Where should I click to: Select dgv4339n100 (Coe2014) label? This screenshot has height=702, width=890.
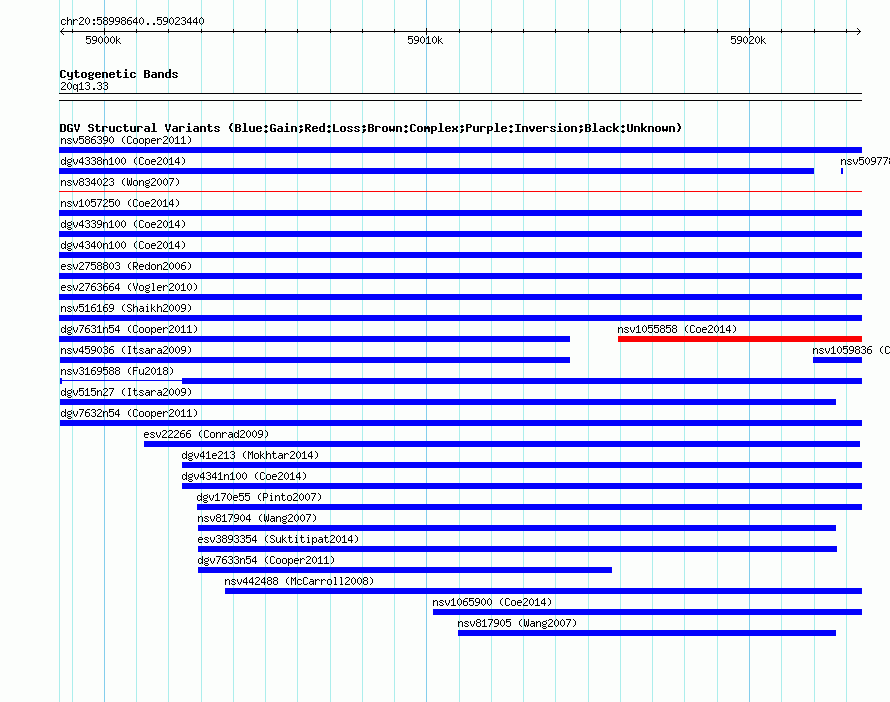pos(123,224)
